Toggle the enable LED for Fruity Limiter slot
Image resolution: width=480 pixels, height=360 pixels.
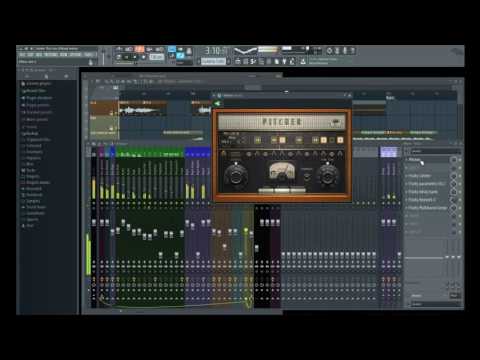click(x=460, y=176)
